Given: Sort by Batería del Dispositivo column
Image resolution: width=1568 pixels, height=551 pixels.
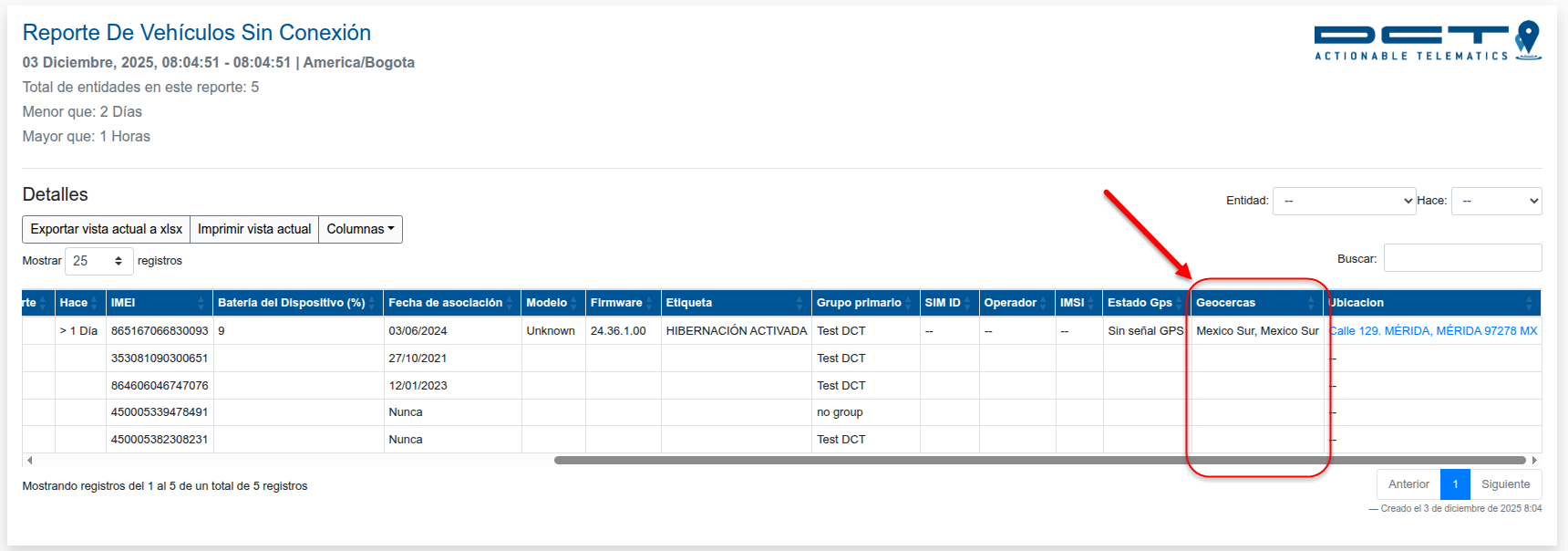Looking at the screenshot, I should tap(297, 303).
